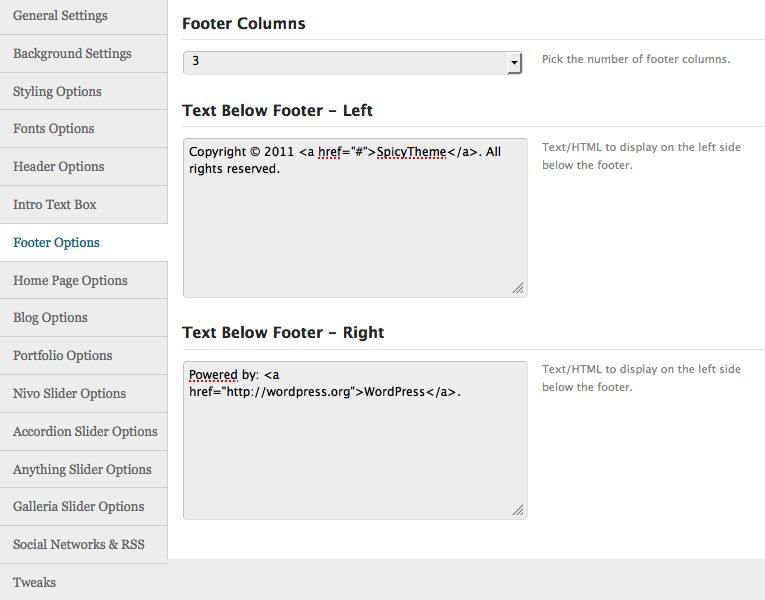
Task: Select the Footer Options tab
Action: (56, 243)
